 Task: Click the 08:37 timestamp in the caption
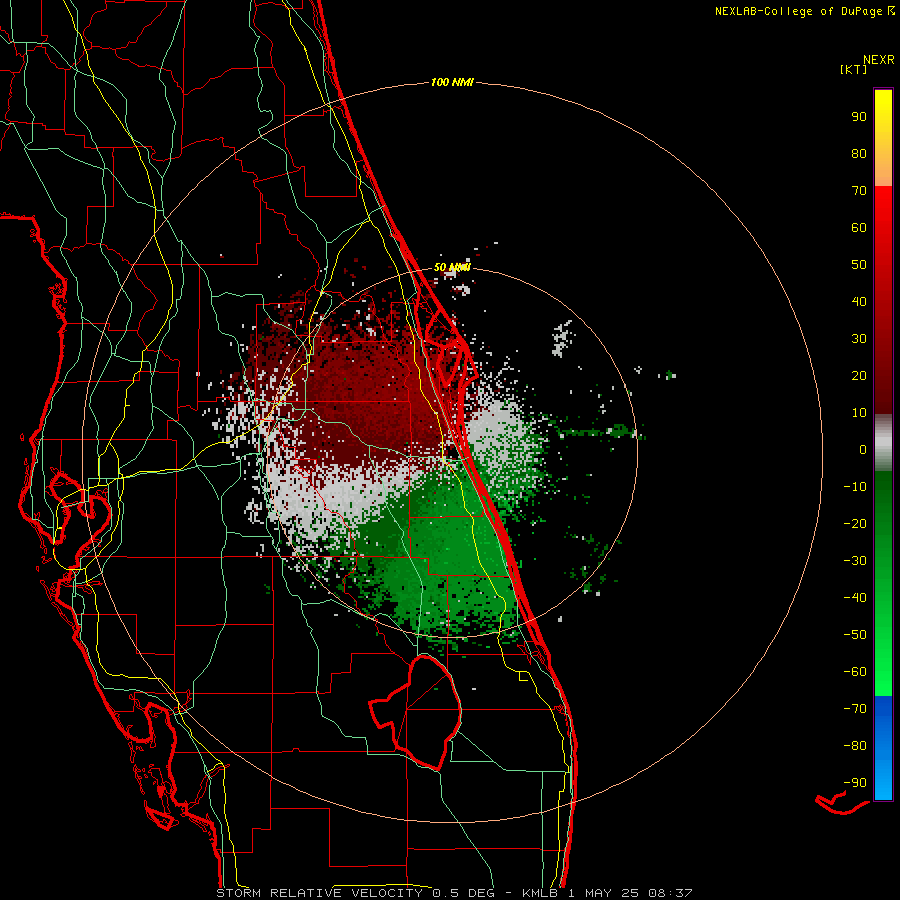670,893
